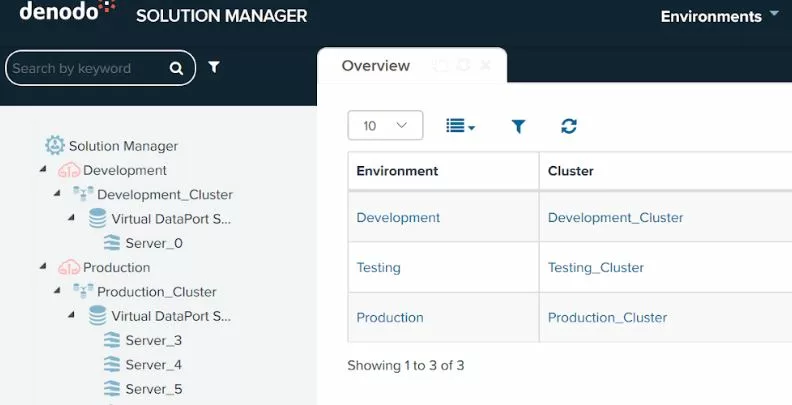Select Server_3 in the tree

click(154, 340)
